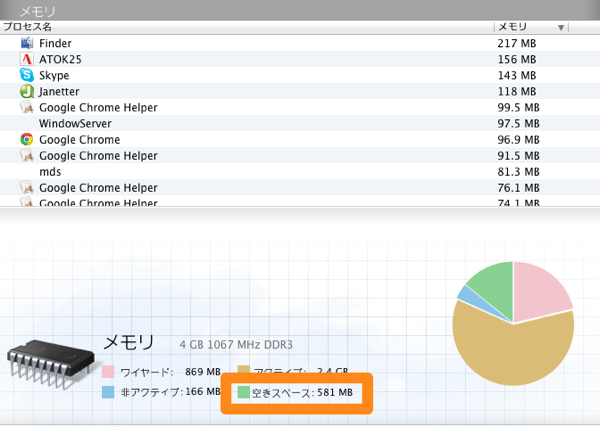Screen dimensions: 600x427
Task: Click the ワイヤード 869 MB value
Action: pyautogui.click(x=203, y=372)
